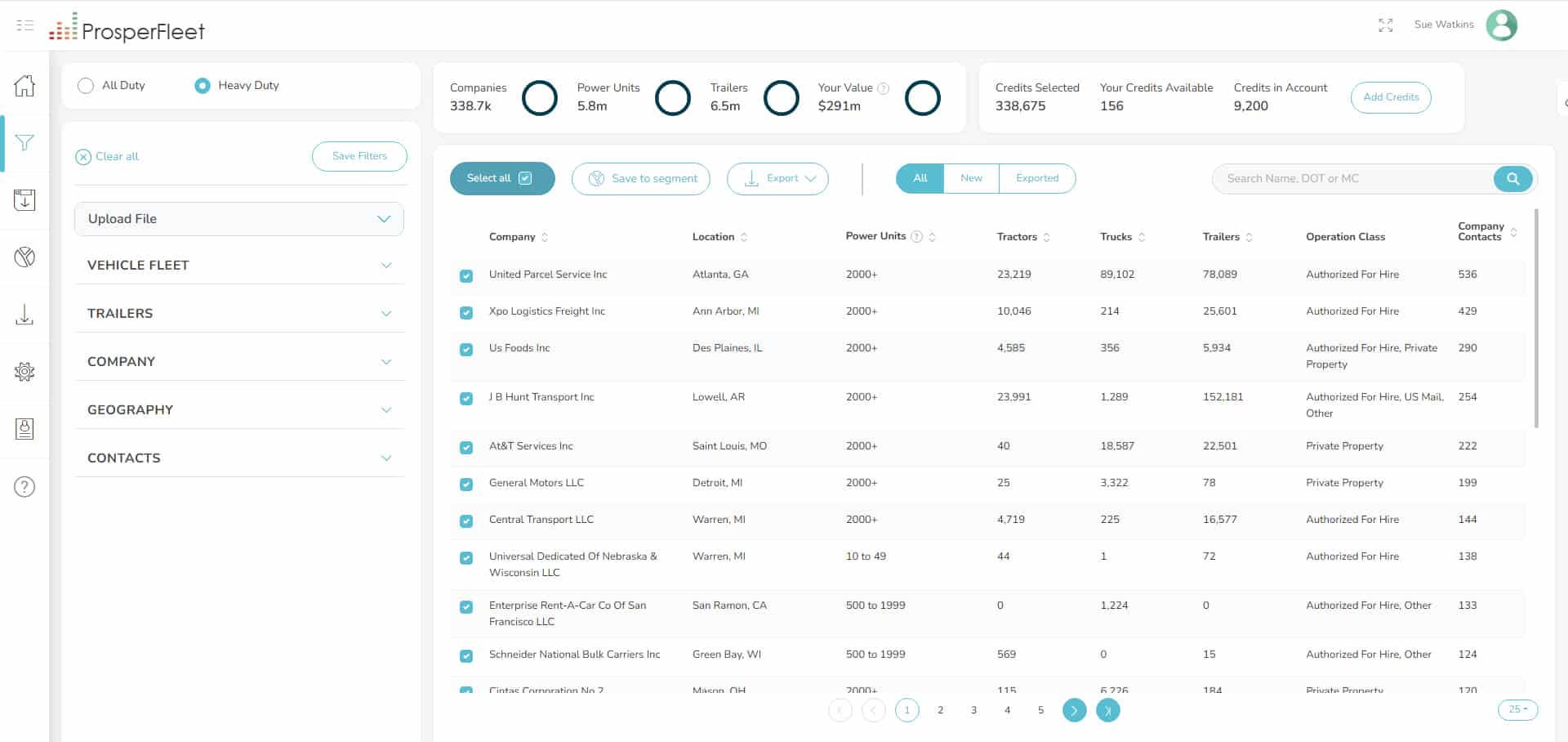Image resolution: width=1568 pixels, height=742 pixels.
Task: Expand the CONTACTS filter section
Action: (239, 458)
